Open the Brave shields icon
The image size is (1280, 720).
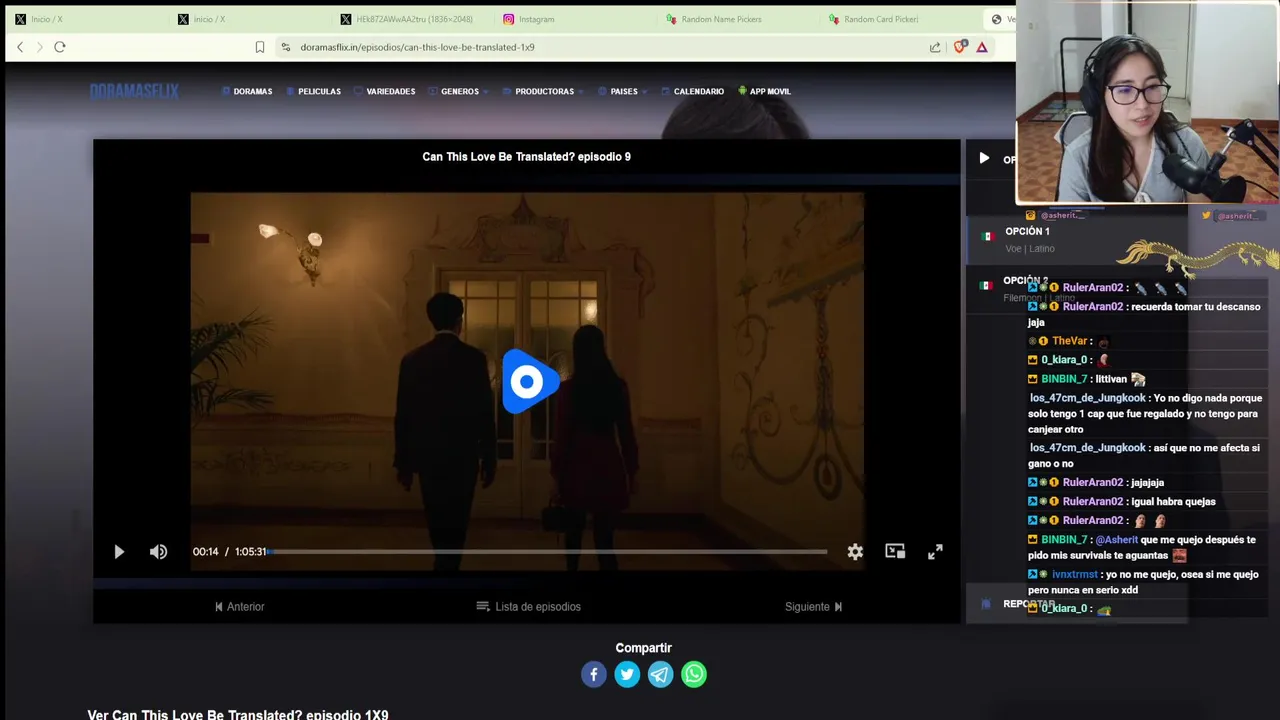(960, 47)
